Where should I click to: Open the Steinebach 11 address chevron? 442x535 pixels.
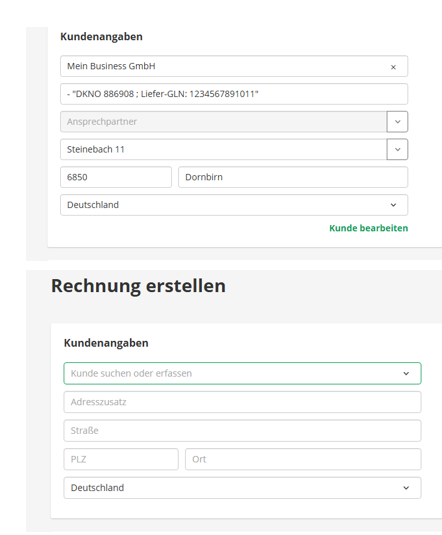coord(397,149)
